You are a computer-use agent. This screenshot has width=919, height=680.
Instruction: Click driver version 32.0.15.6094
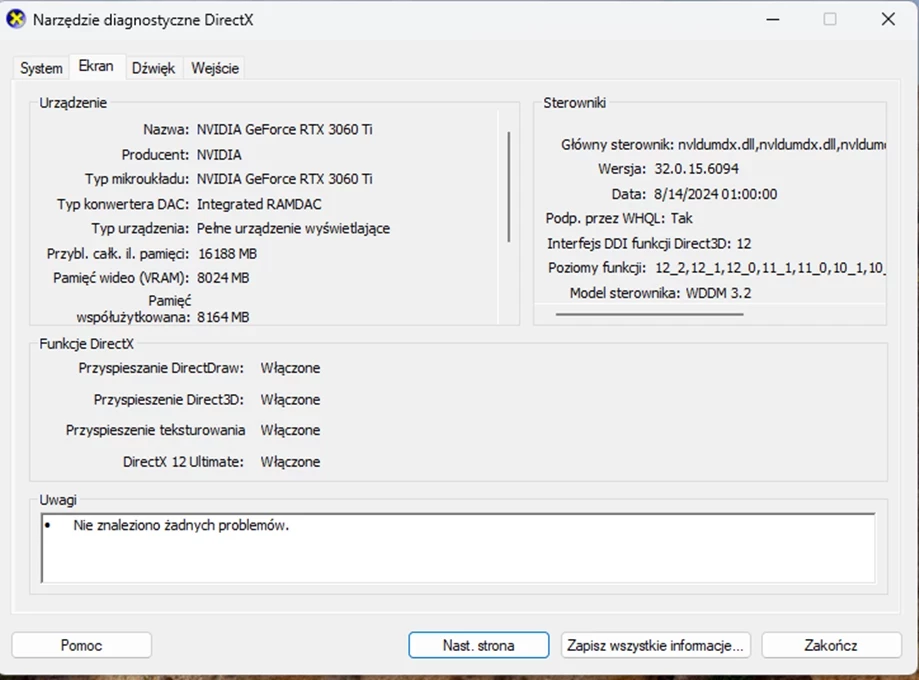696,169
